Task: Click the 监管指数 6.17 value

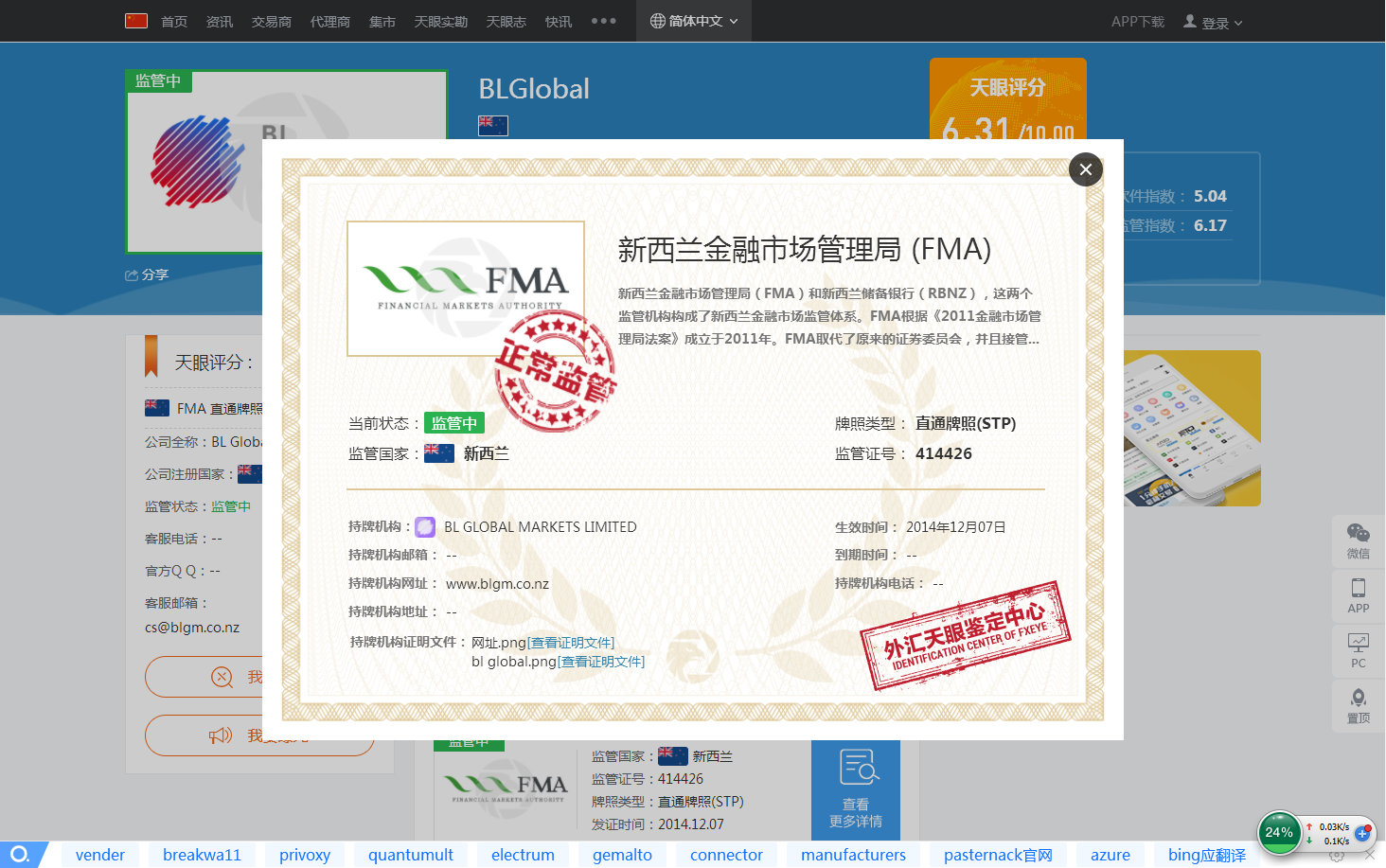Action: [x=1210, y=225]
